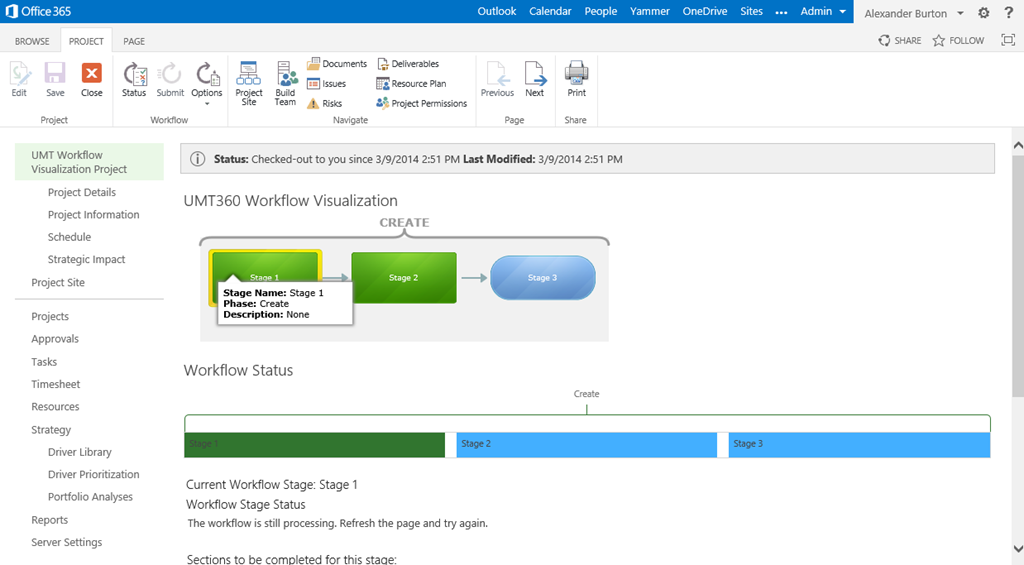
Task: Click the page scrollbar down arrow
Action: 1017,549
